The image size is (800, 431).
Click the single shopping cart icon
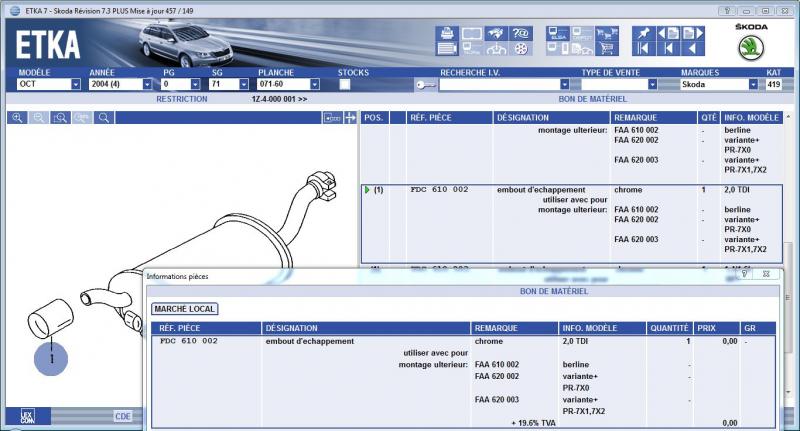(x=607, y=48)
